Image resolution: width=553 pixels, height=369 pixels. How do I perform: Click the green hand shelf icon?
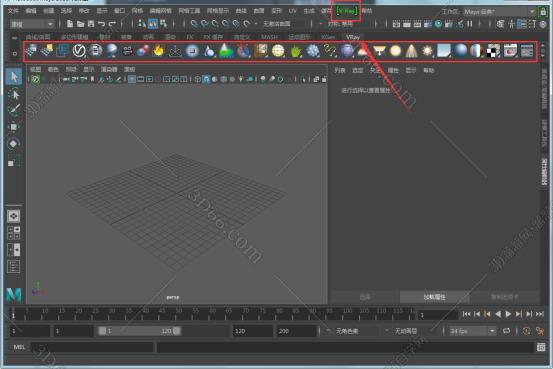[x=296, y=51]
